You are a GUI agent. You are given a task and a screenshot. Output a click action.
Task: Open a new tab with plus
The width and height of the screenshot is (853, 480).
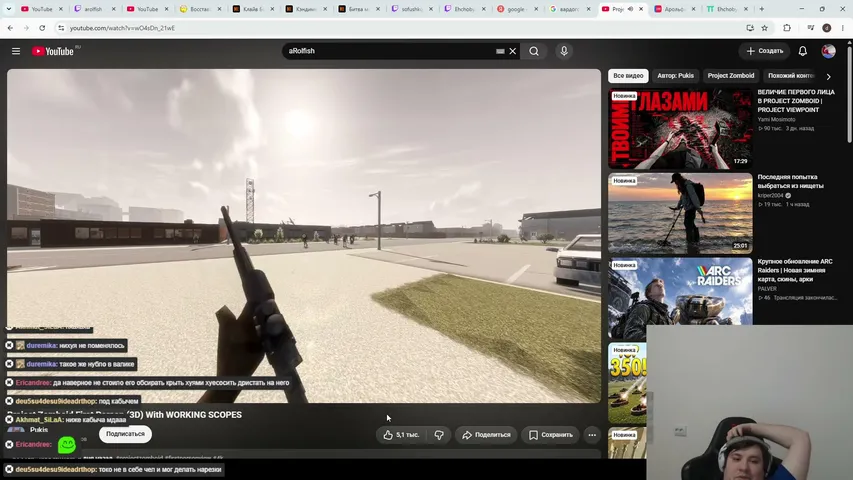click(x=762, y=9)
